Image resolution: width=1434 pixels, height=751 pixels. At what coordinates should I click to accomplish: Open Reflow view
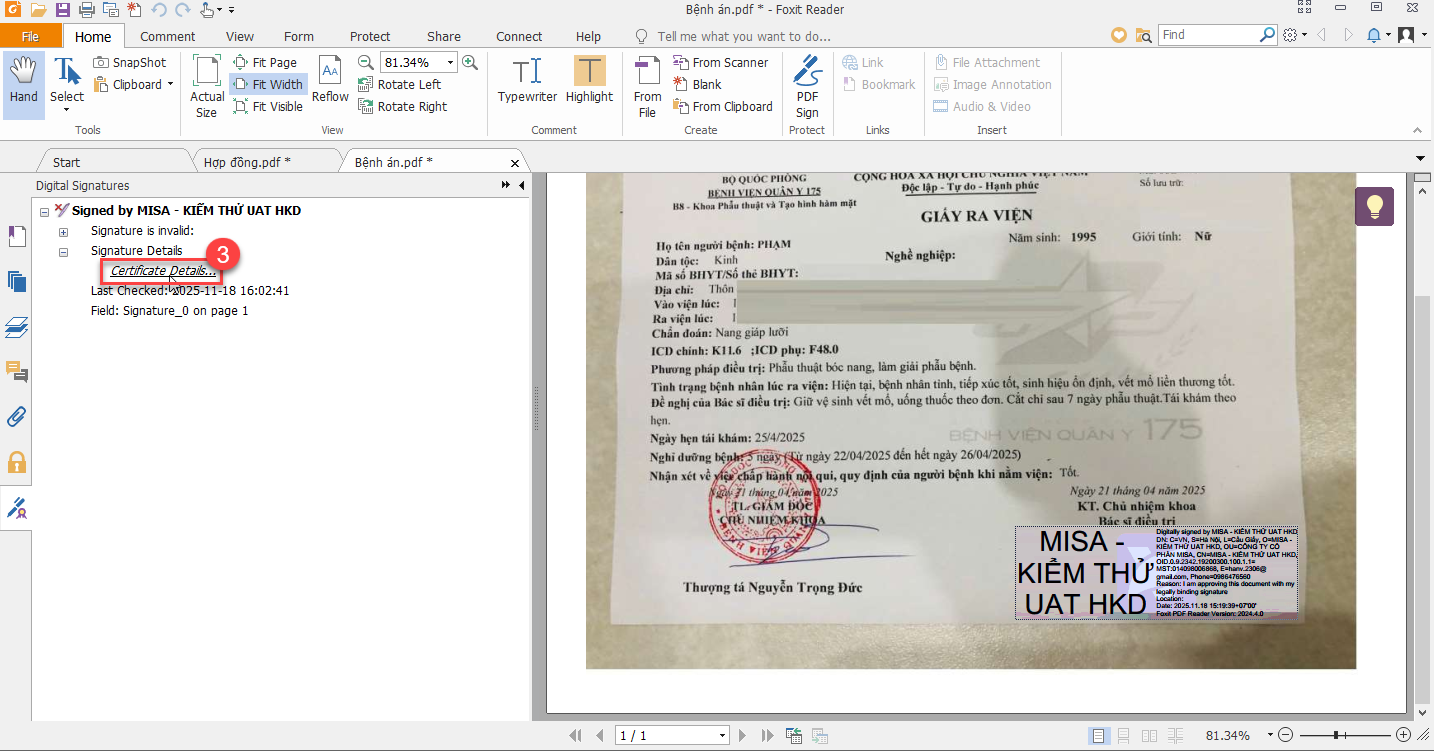pyautogui.click(x=330, y=80)
